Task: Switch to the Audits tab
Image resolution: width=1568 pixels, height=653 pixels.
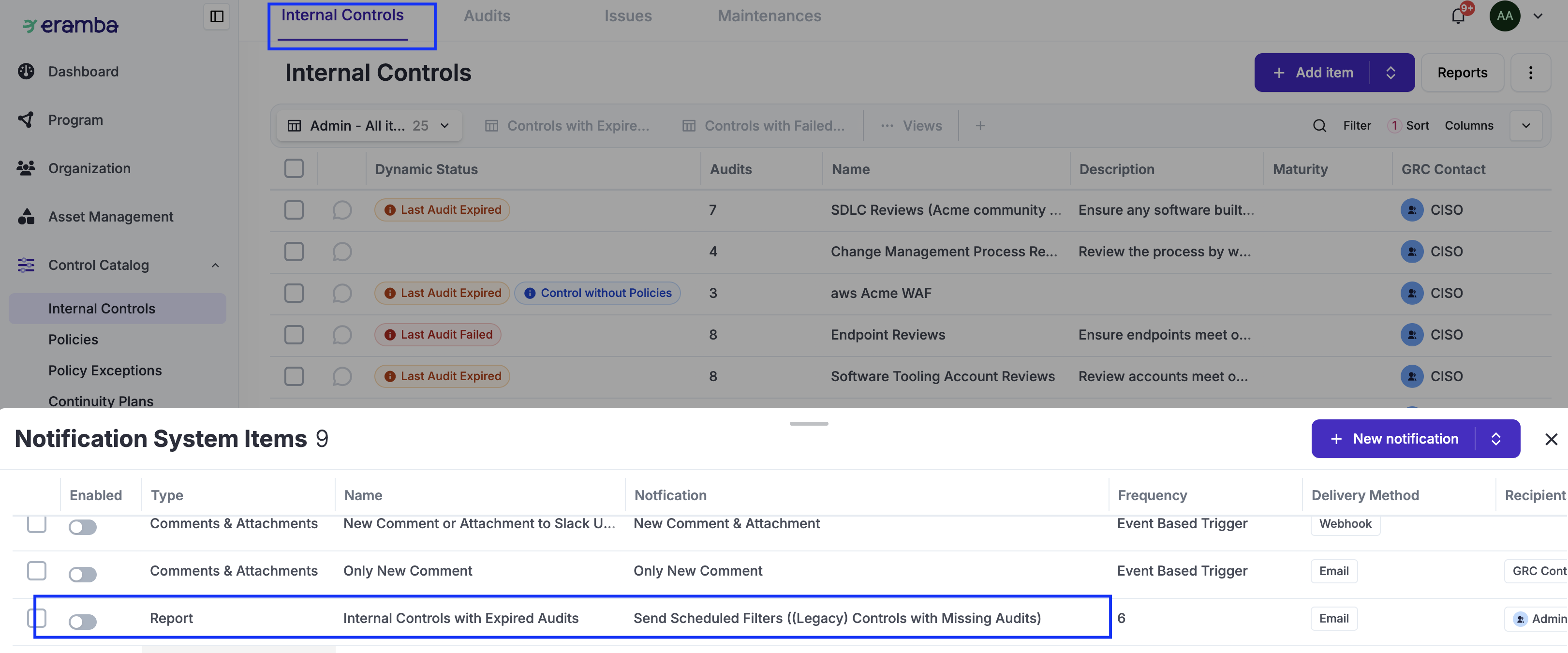Action: point(487,16)
